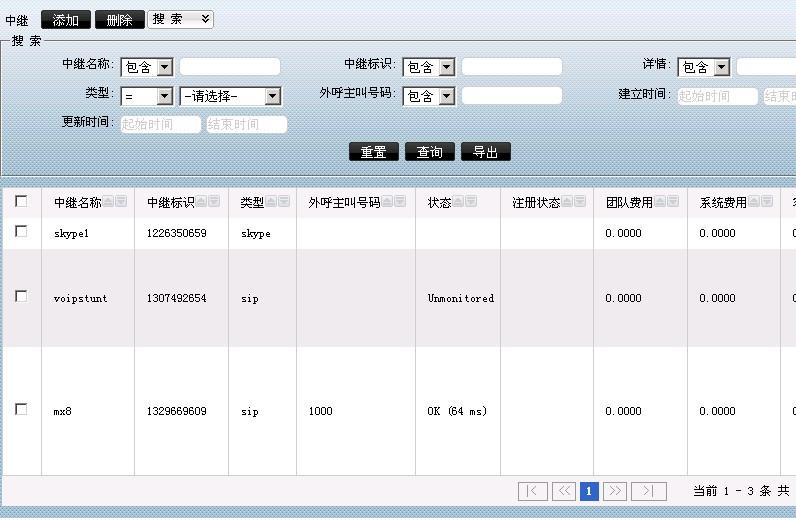Open 外呼主叫号码 match-mode dropdown
Image resolution: width=796 pixels, height=518 pixels.
[x=429, y=96]
